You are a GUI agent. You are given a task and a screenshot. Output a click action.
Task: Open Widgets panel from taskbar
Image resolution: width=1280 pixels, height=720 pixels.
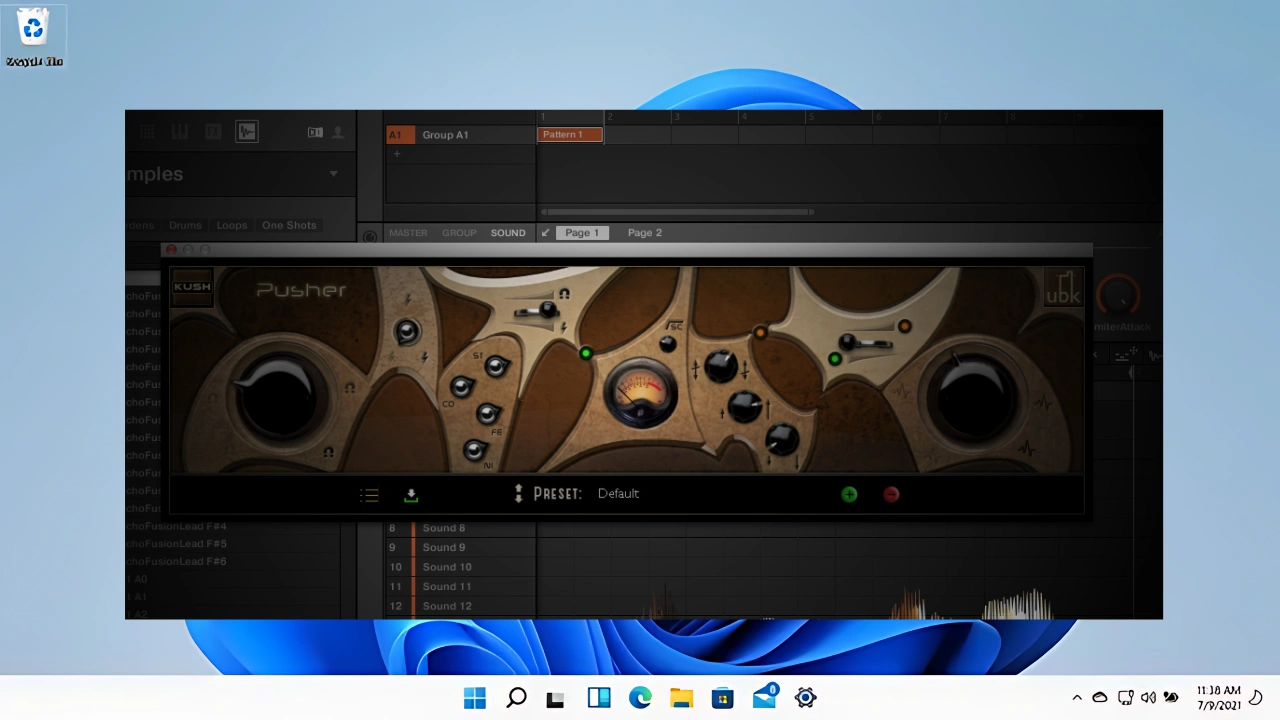coord(599,698)
